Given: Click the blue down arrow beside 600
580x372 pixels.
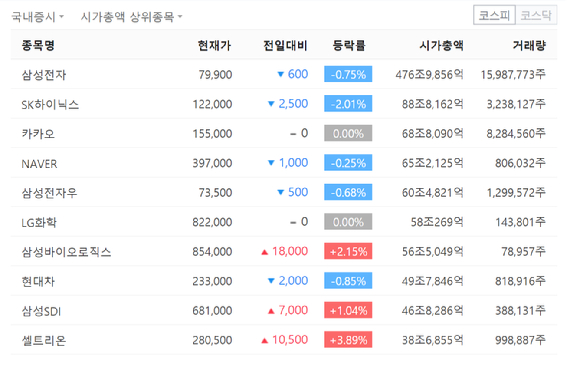Looking at the screenshot, I should click(x=280, y=74).
